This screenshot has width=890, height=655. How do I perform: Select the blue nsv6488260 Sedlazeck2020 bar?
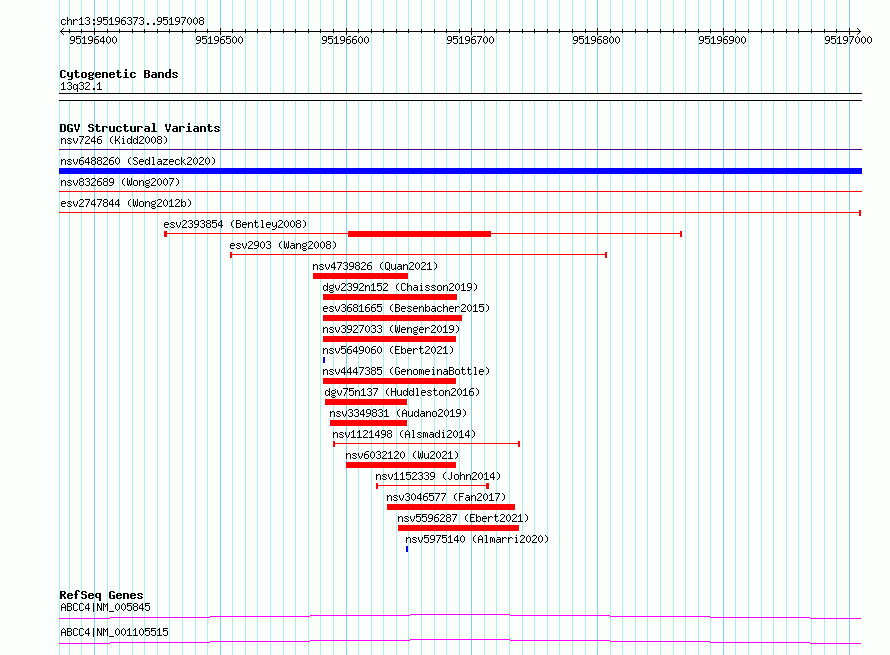point(460,171)
